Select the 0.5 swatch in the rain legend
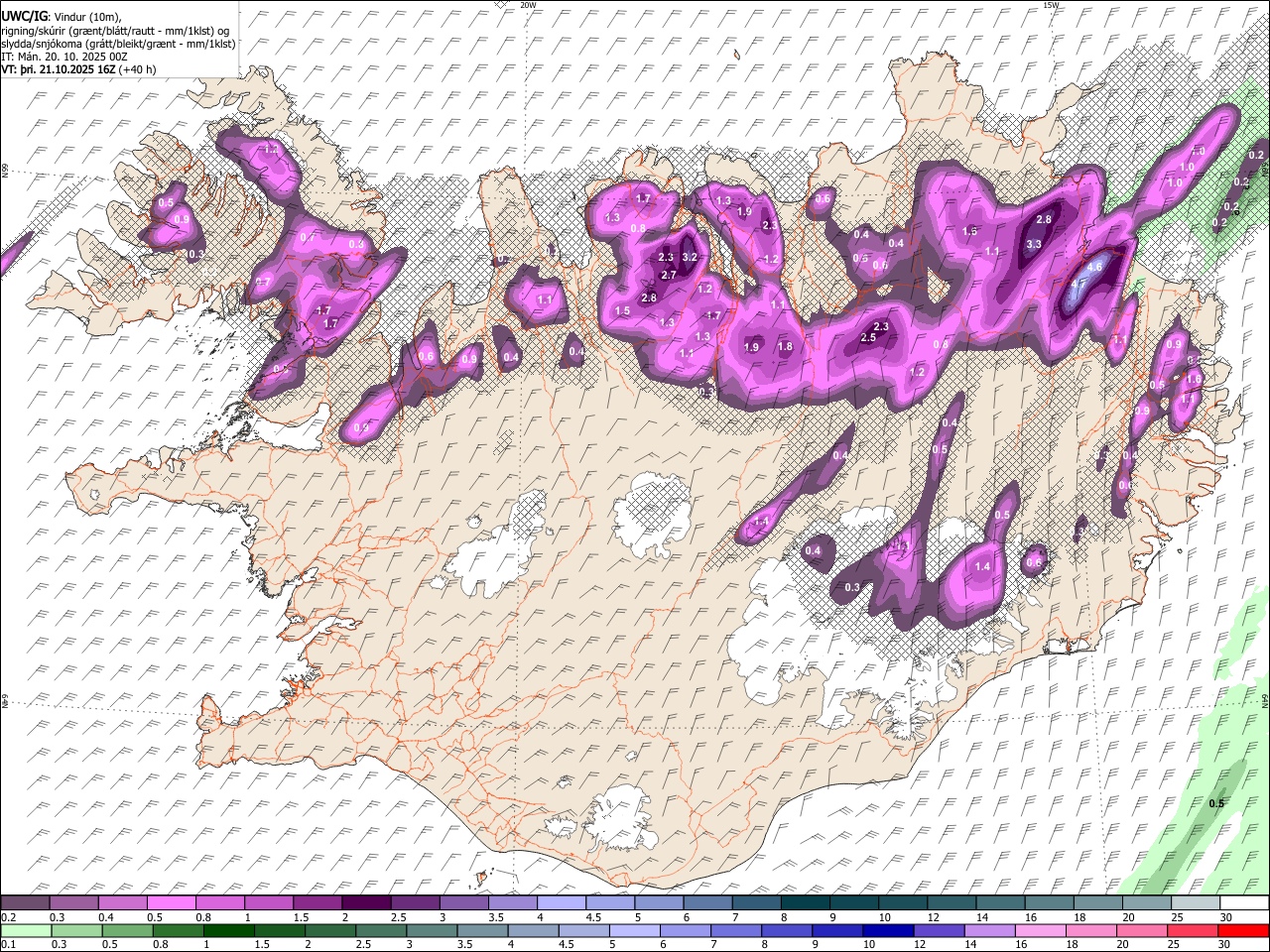 pyautogui.click(x=127, y=930)
